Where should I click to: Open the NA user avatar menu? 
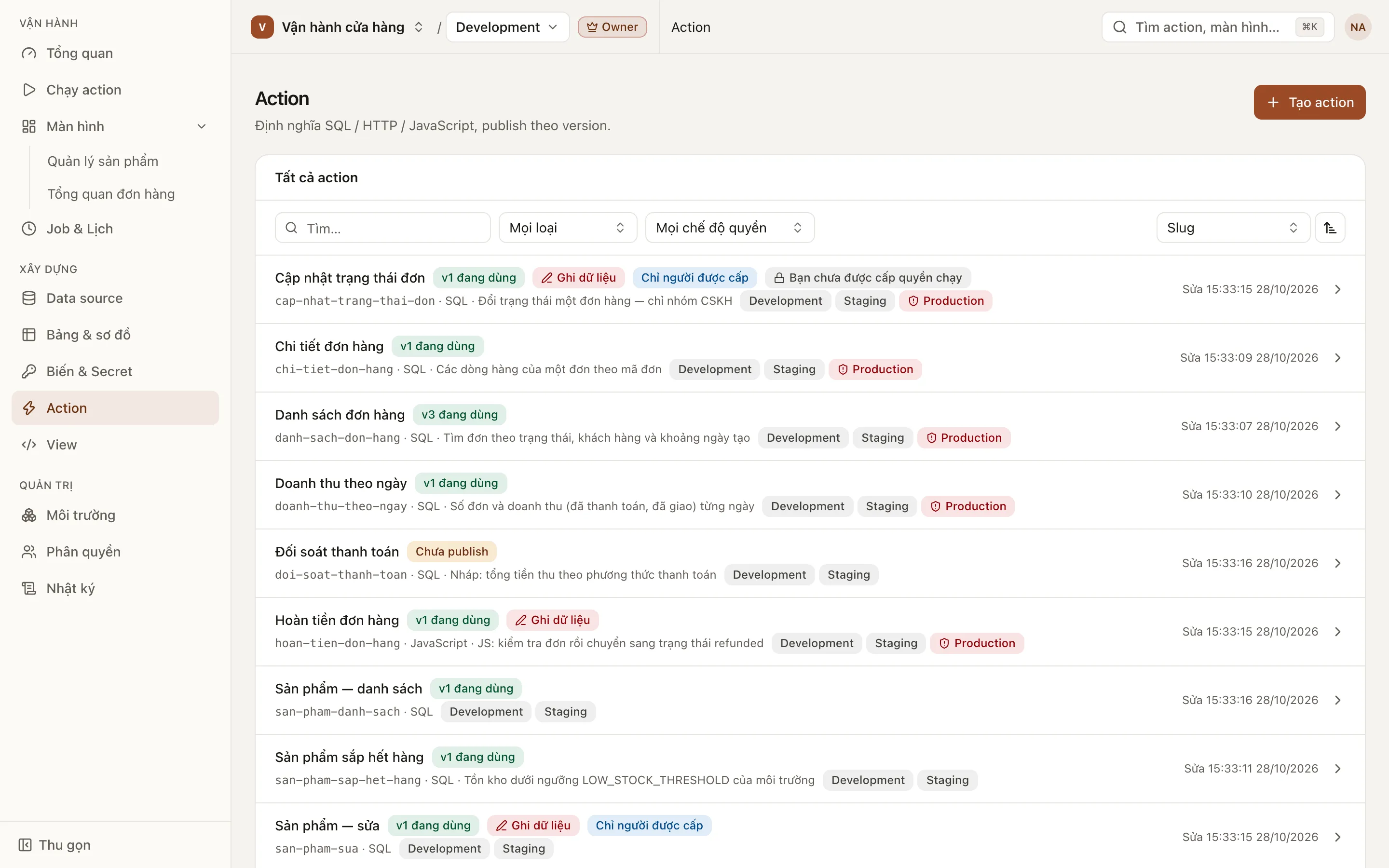1358,27
